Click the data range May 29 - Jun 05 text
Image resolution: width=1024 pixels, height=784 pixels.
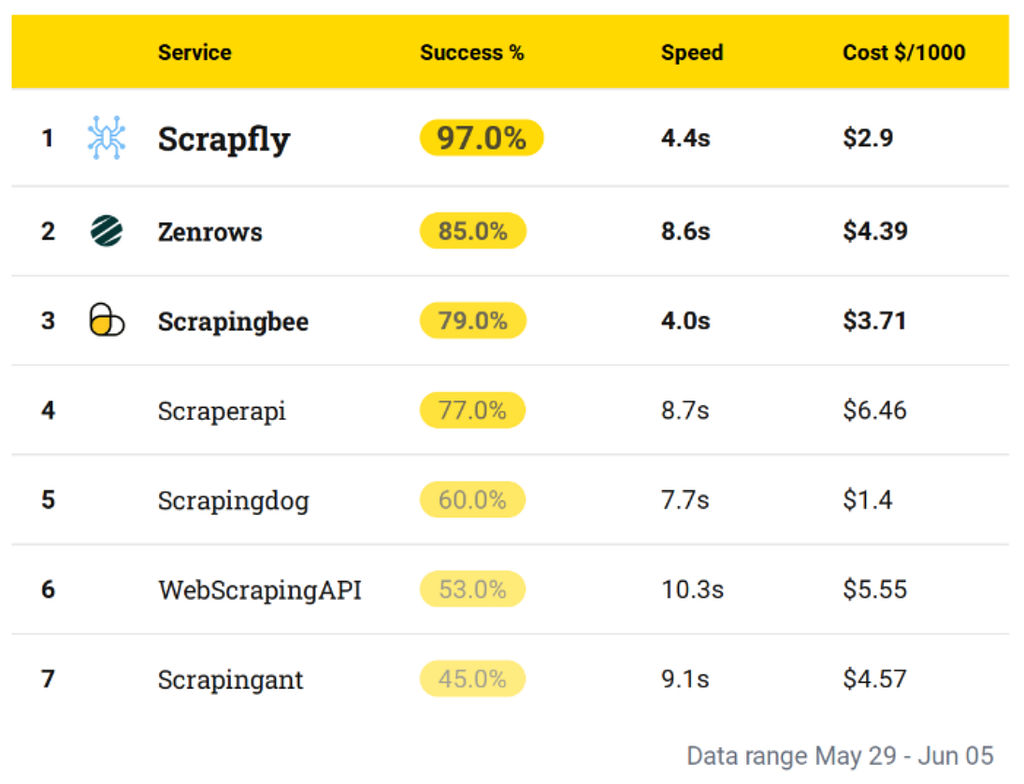[x=840, y=756]
